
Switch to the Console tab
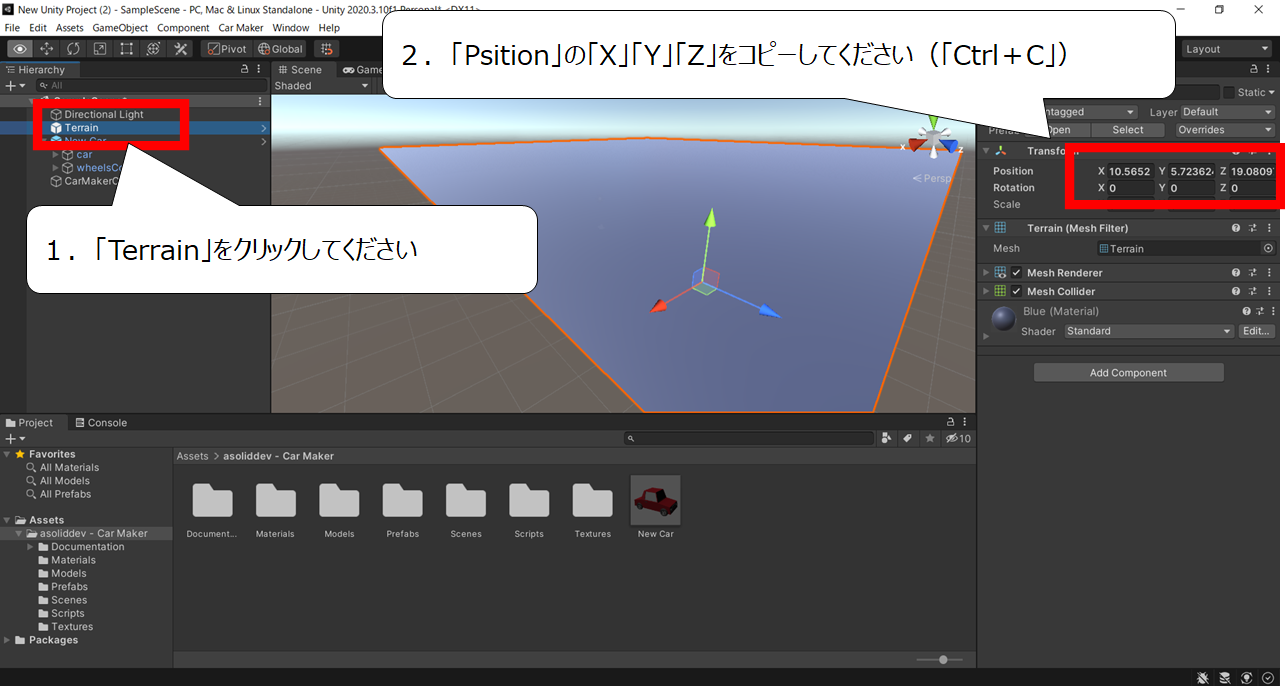(101, 423)
